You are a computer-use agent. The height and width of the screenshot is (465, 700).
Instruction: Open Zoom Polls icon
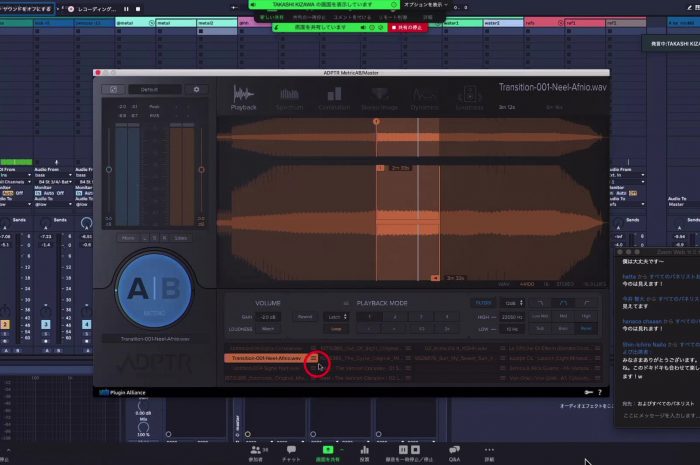pyautogui.click(x=364, y=453)
